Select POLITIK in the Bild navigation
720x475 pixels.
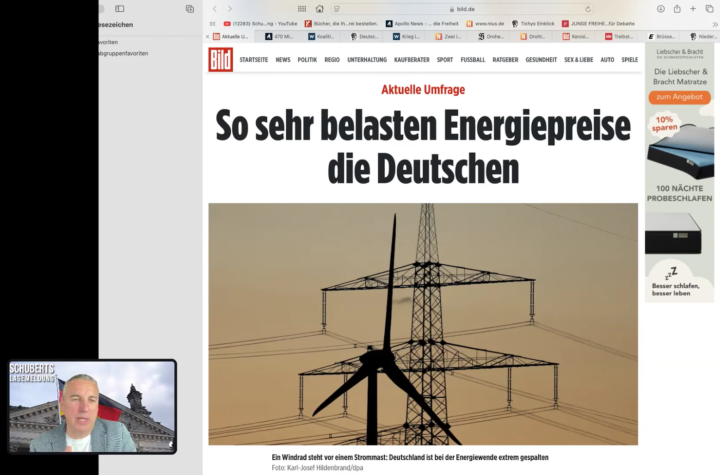point(307,60)
